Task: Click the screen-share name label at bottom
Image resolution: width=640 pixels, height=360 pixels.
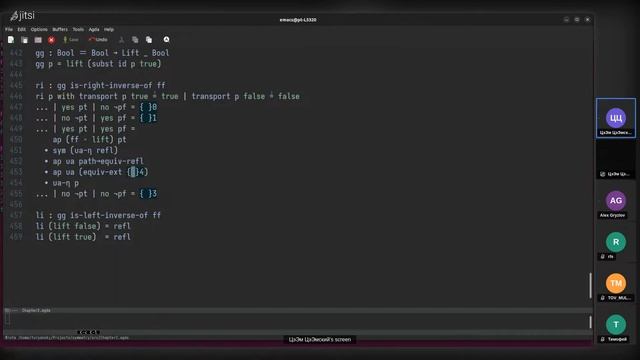Action: pos(320,339)
